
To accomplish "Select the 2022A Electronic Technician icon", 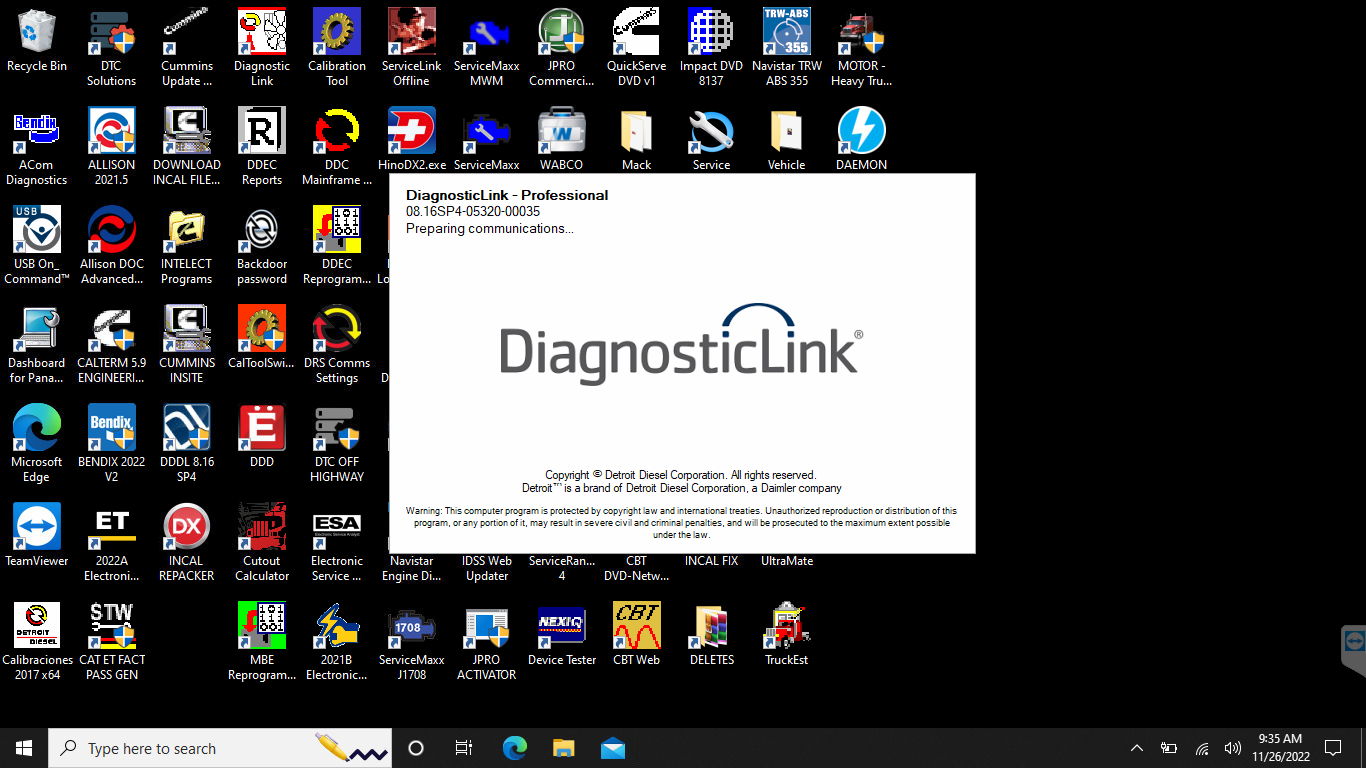I will [x=112, y=528].
